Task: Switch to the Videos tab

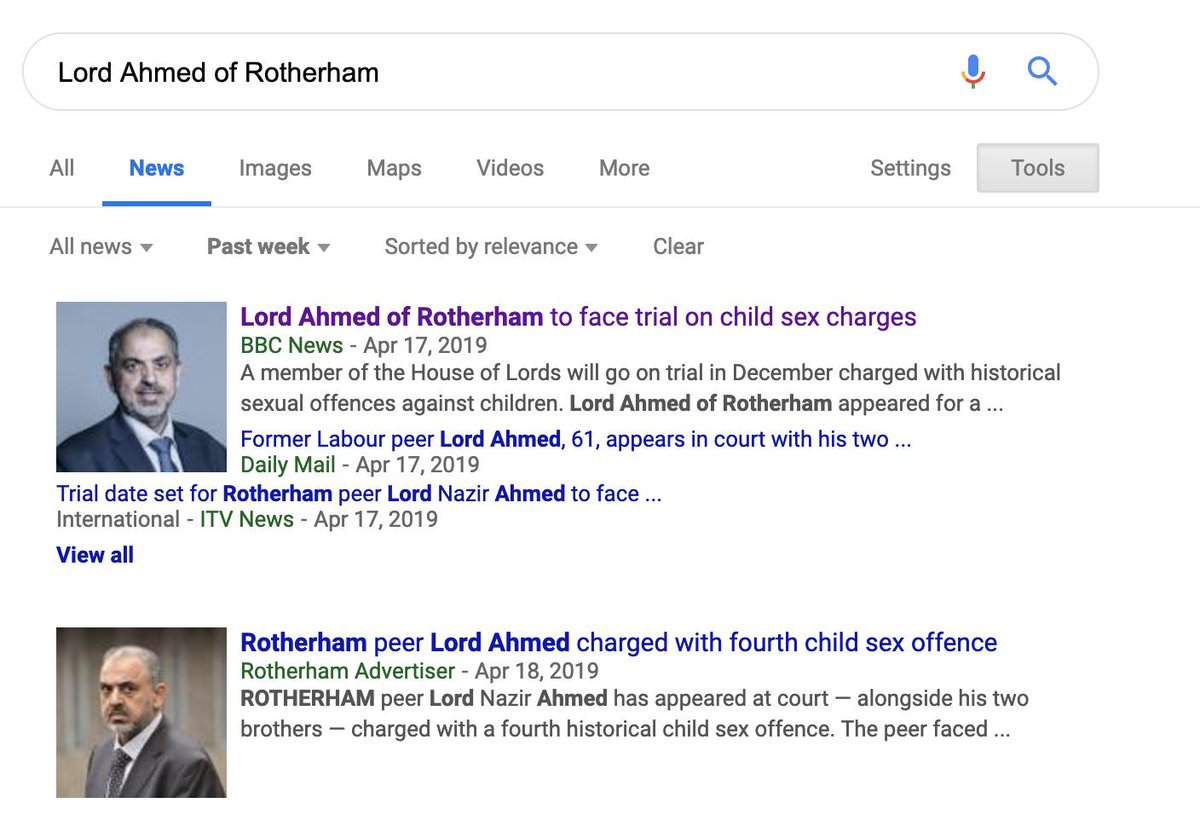Action: [x=510, y=168]
